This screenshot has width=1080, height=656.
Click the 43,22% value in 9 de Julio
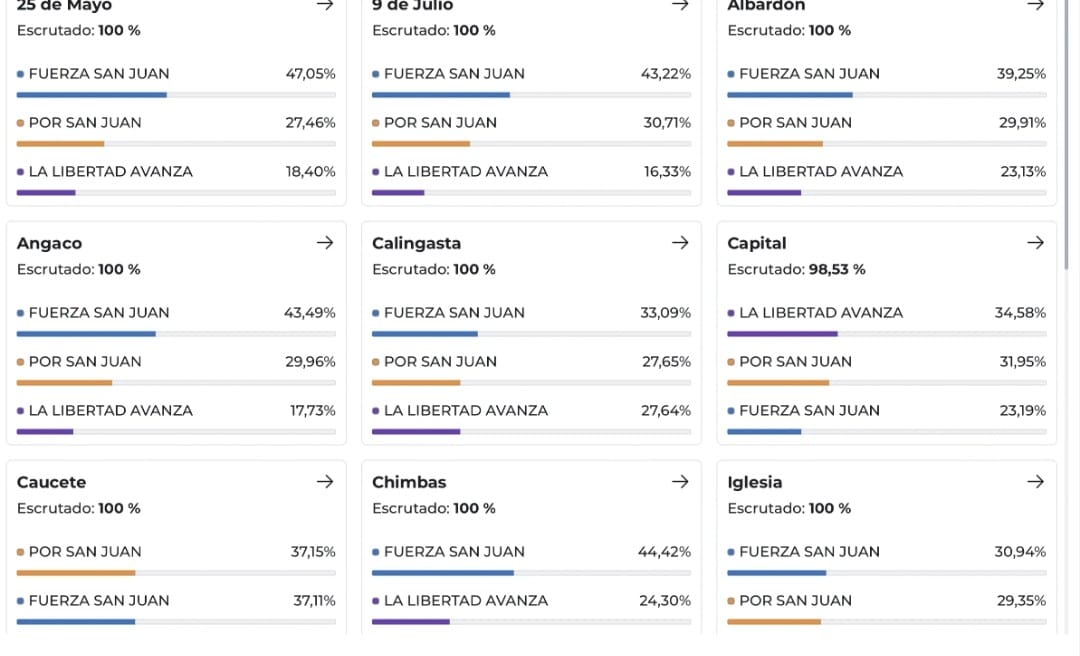(x=666, y=74)
